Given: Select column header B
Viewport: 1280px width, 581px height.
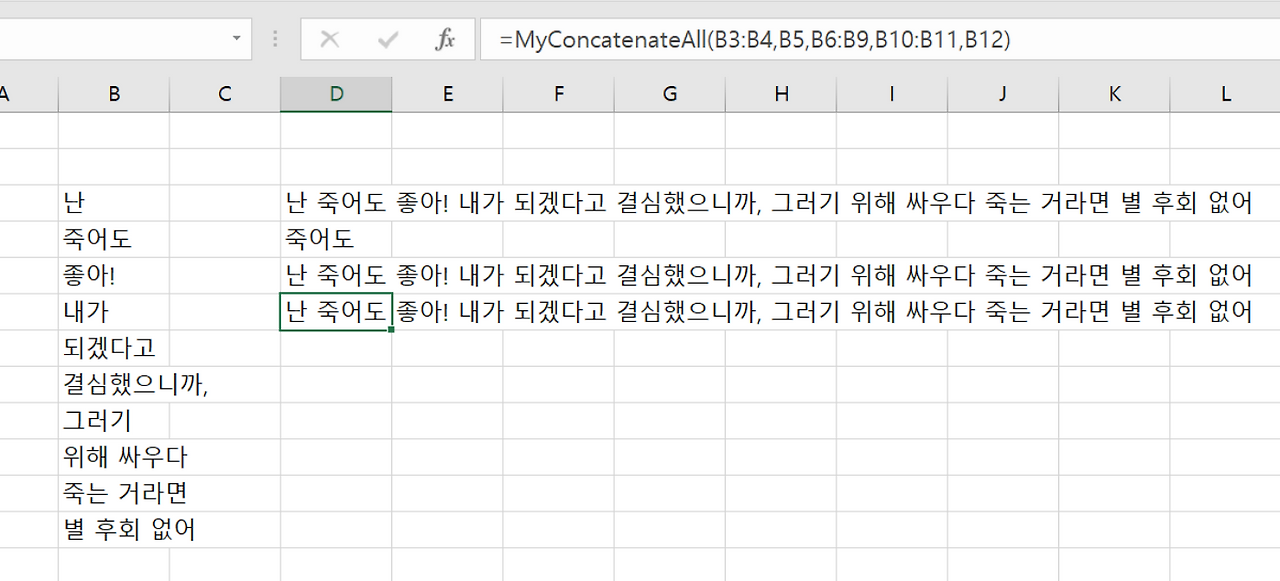Looking at the screenshot, I should click(113, 93).
